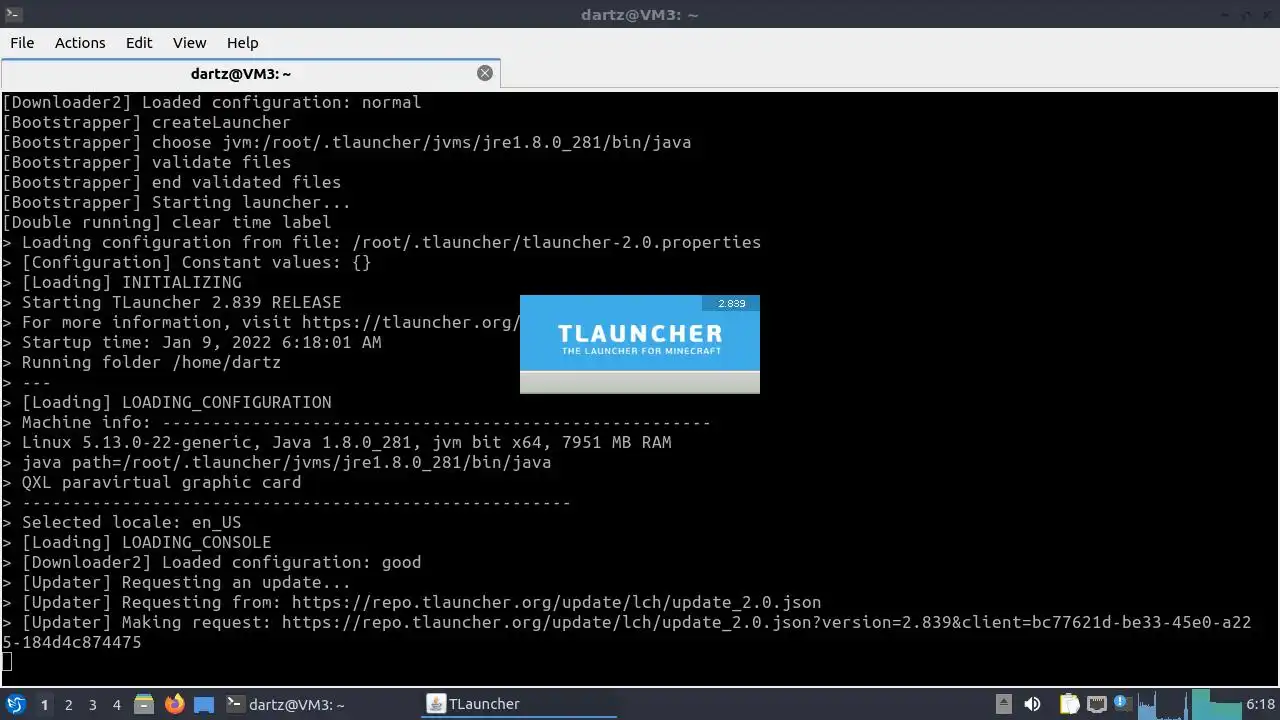This screenshot has width=1280, height=720.
Task: Close the dartz@VM3 terminal tab
Action: [485, 73]
